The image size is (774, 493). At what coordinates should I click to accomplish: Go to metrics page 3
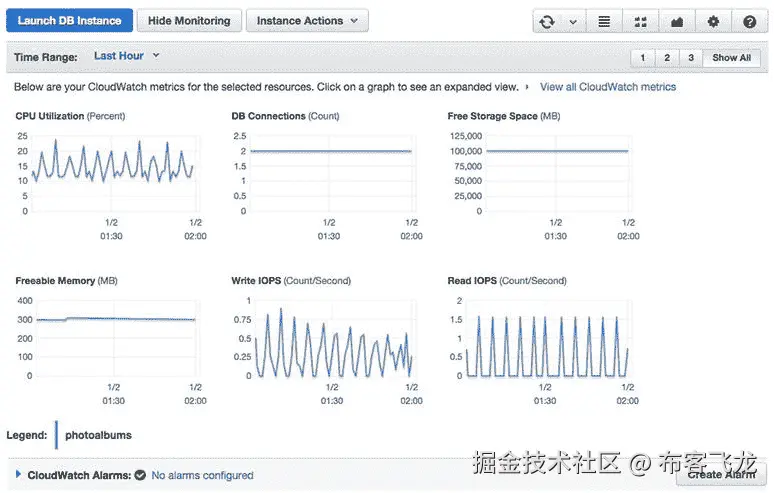point(691,58)
